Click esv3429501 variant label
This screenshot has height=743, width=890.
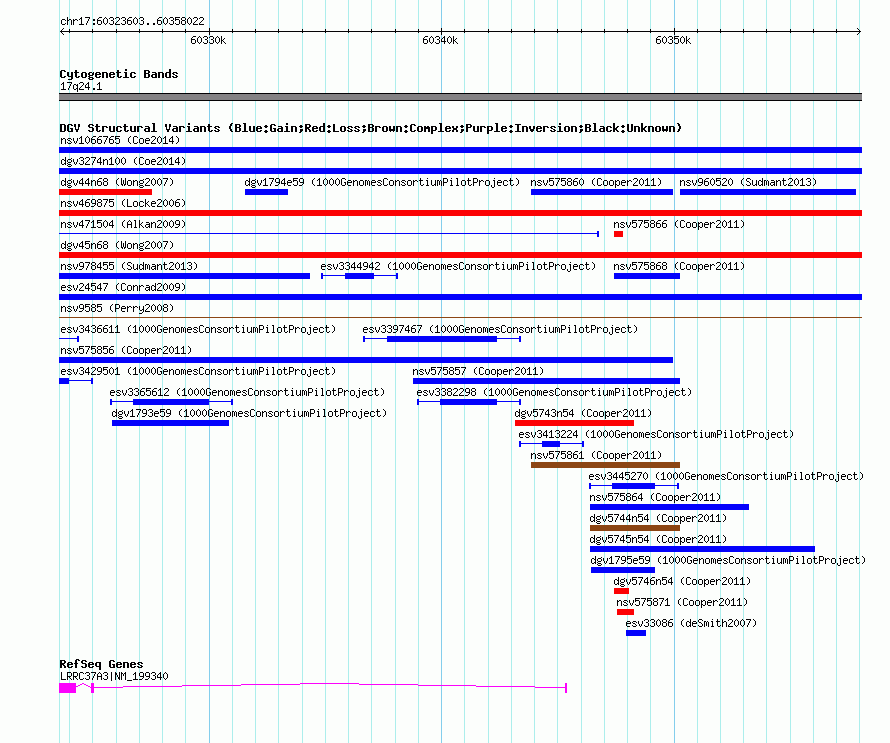point(198,371)
